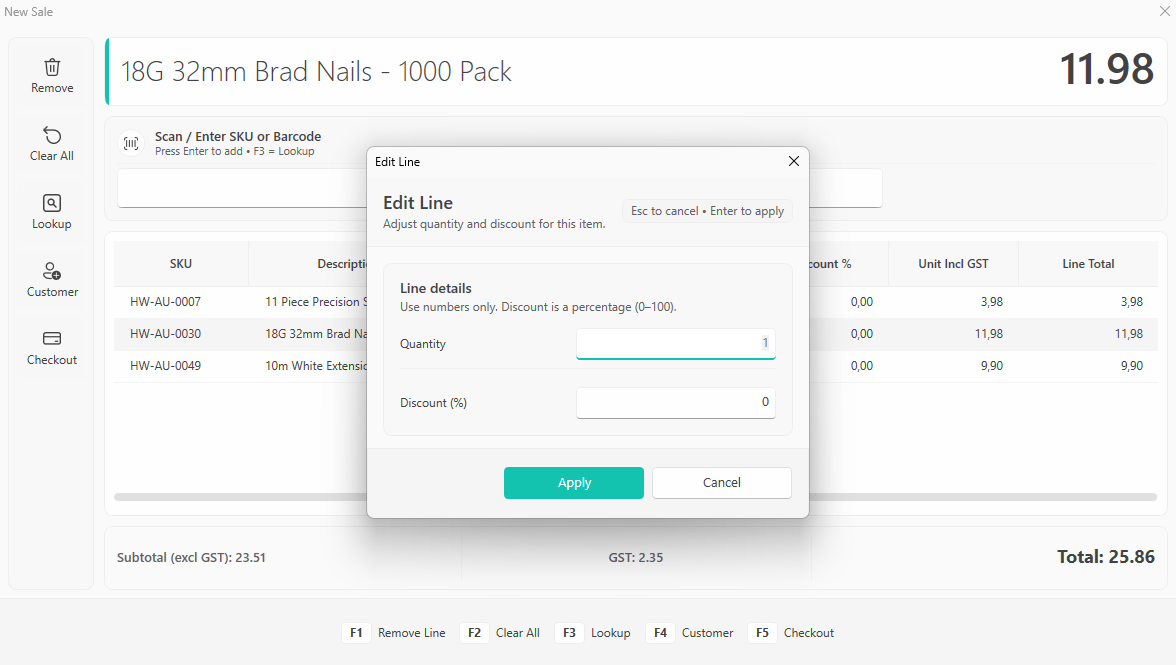Close the Edit Line dialog

[794, 161]
